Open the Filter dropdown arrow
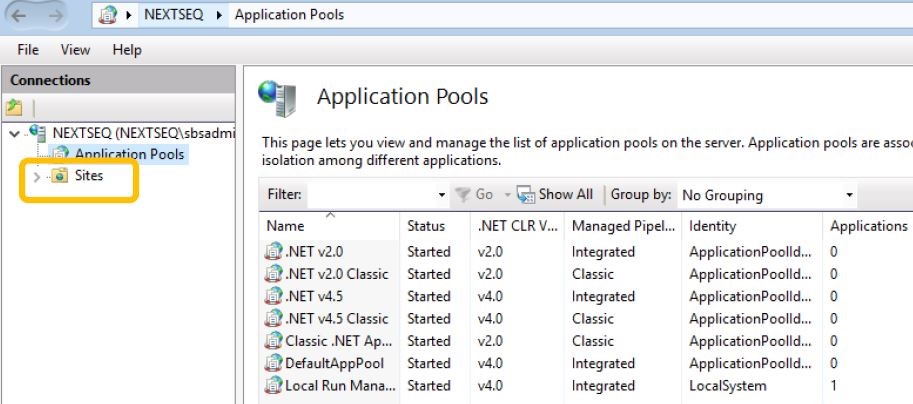913x404 pixels. 442,195
